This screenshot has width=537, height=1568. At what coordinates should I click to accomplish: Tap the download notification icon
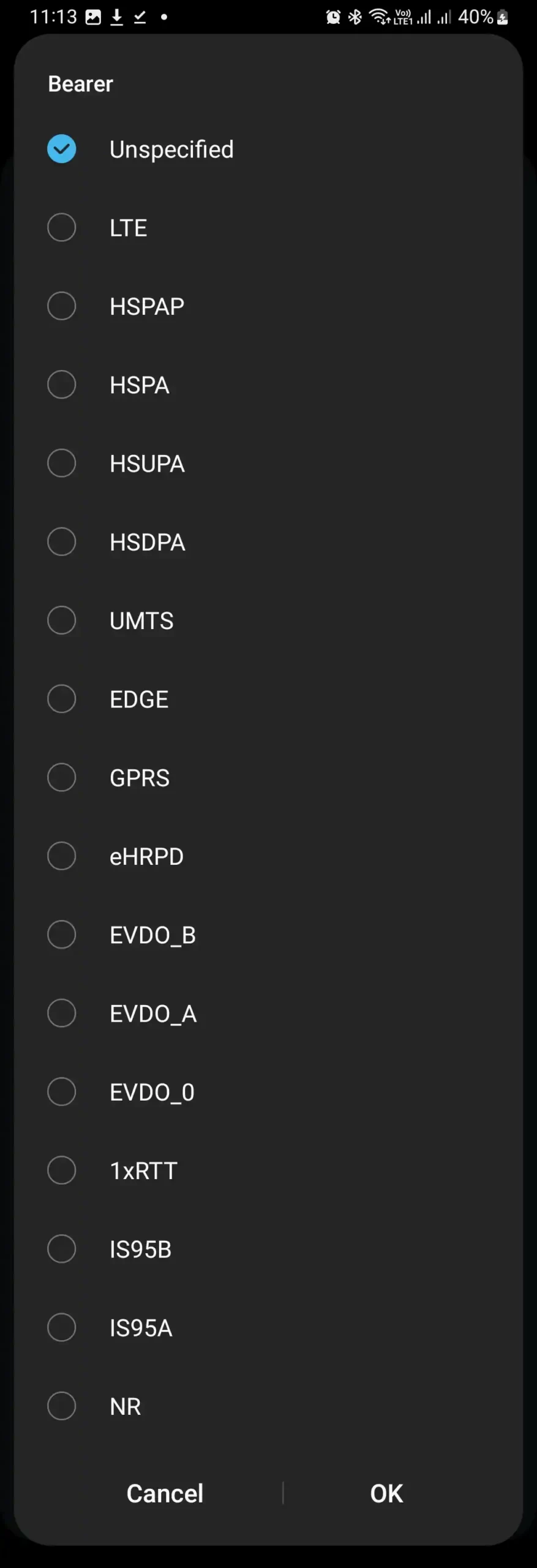click(116, 17)
